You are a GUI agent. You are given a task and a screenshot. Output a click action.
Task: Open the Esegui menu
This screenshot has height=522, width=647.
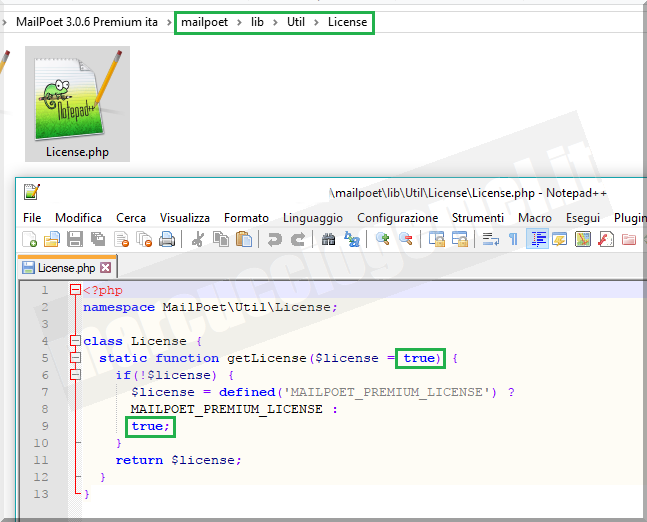coord(583,217)
